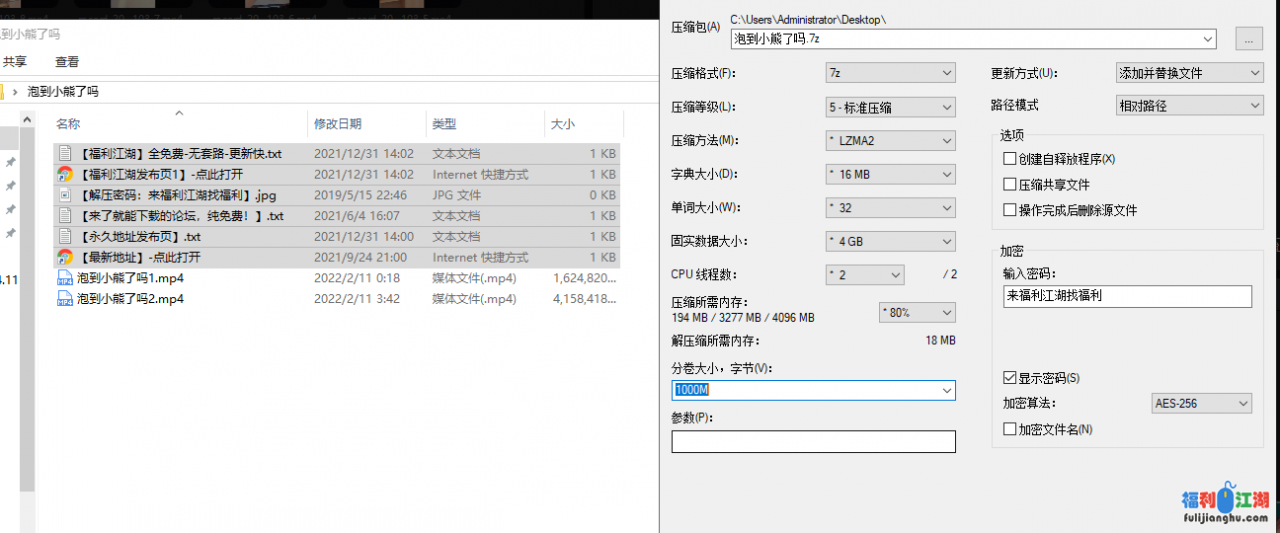Click the JPG file icon of 【解压密码：来福利江湖找福利】.jpg

pyautogui.click(x=65, y=195)
